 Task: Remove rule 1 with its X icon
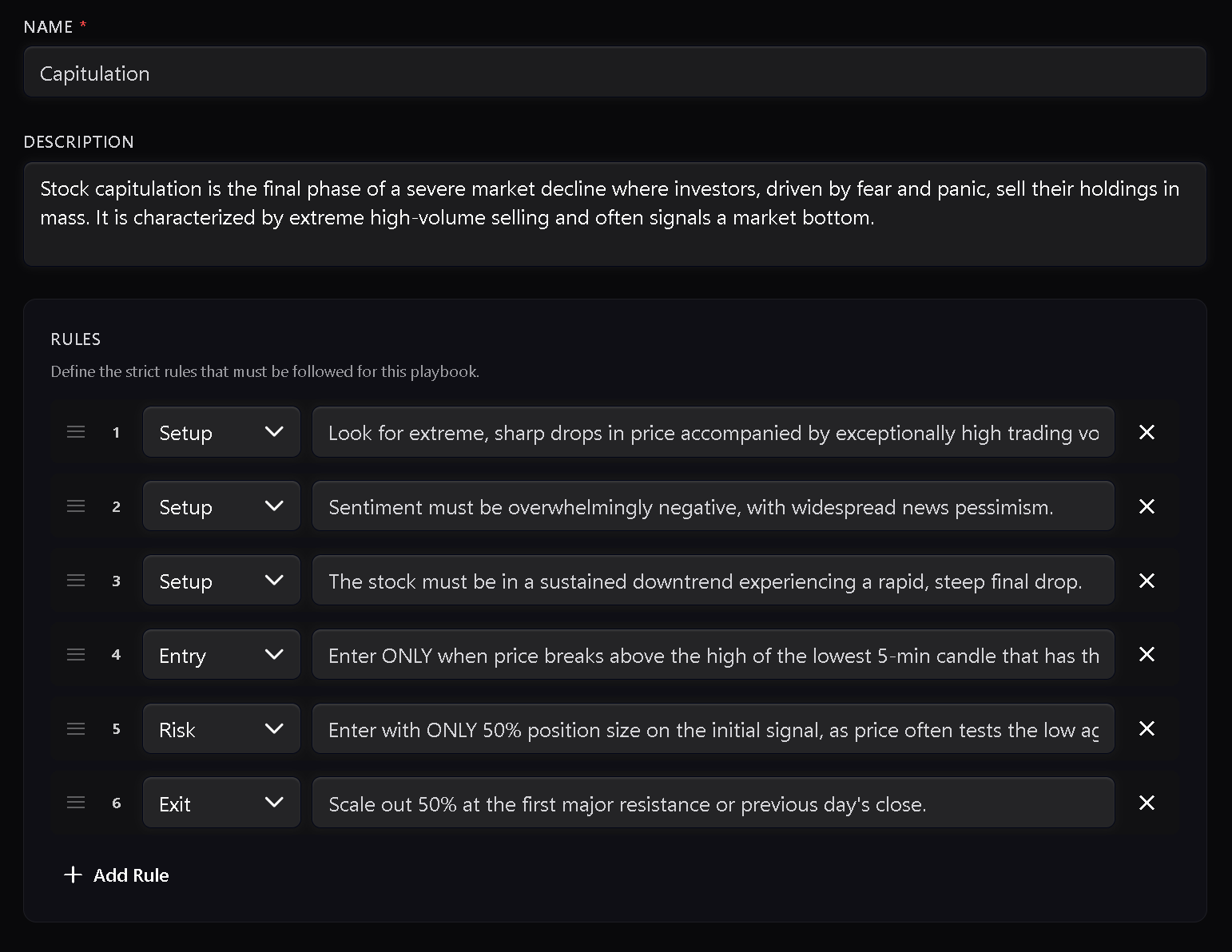(x=1147, y=432)
